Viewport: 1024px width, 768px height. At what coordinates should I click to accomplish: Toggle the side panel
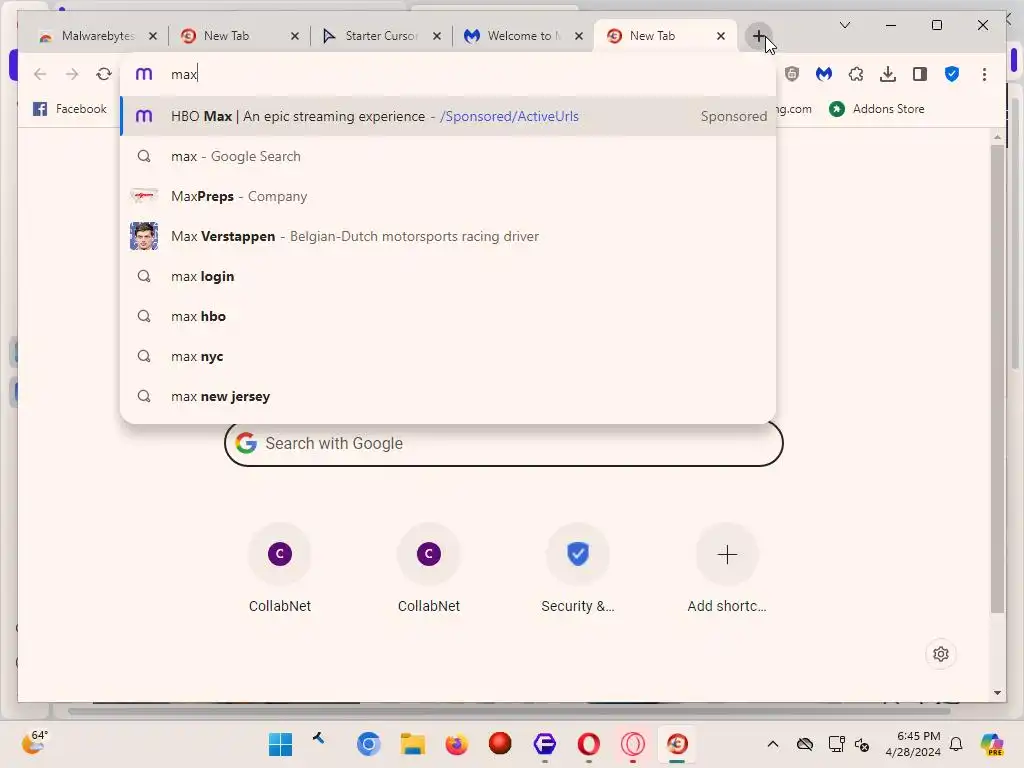920,74
